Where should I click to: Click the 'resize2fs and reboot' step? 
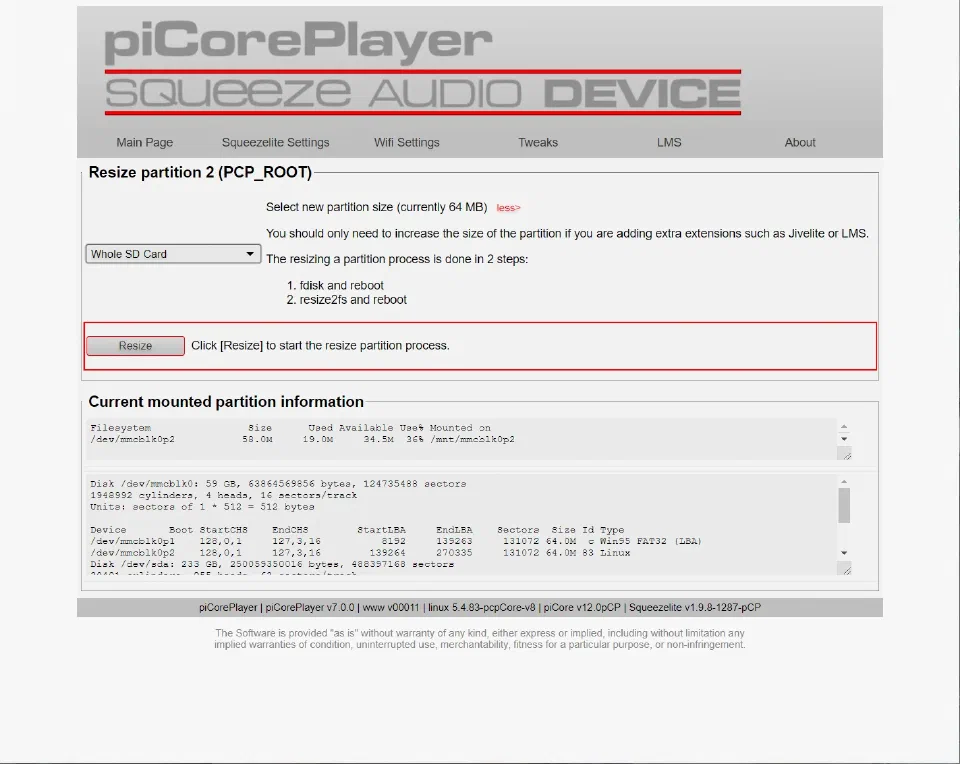pos(353,299)
